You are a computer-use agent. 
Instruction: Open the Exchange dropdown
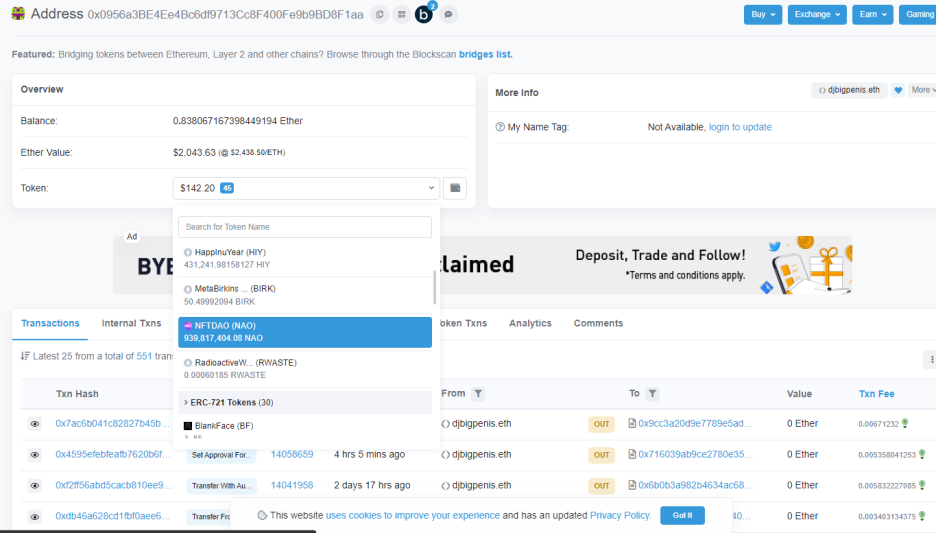(817, 14)
